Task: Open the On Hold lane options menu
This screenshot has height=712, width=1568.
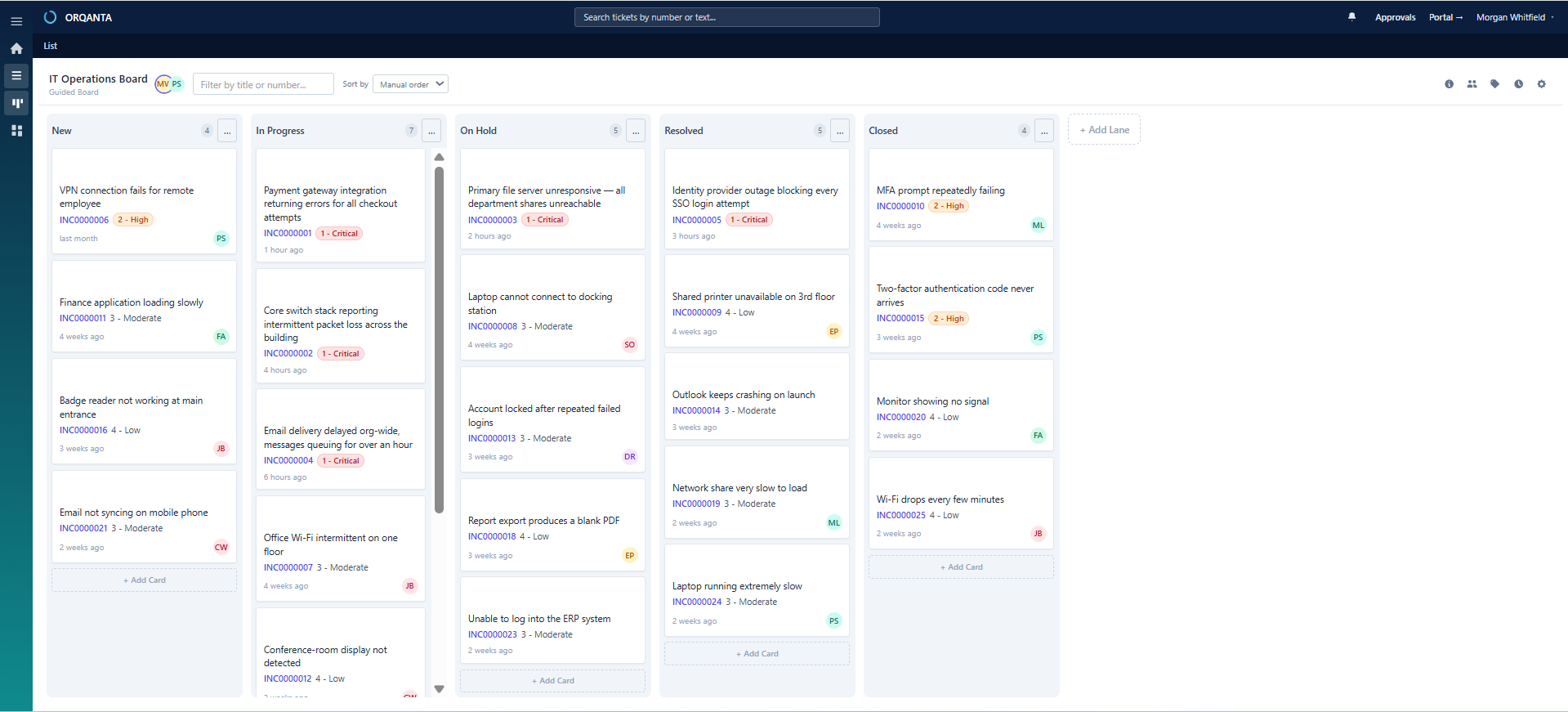Action: tap(636, 131)
